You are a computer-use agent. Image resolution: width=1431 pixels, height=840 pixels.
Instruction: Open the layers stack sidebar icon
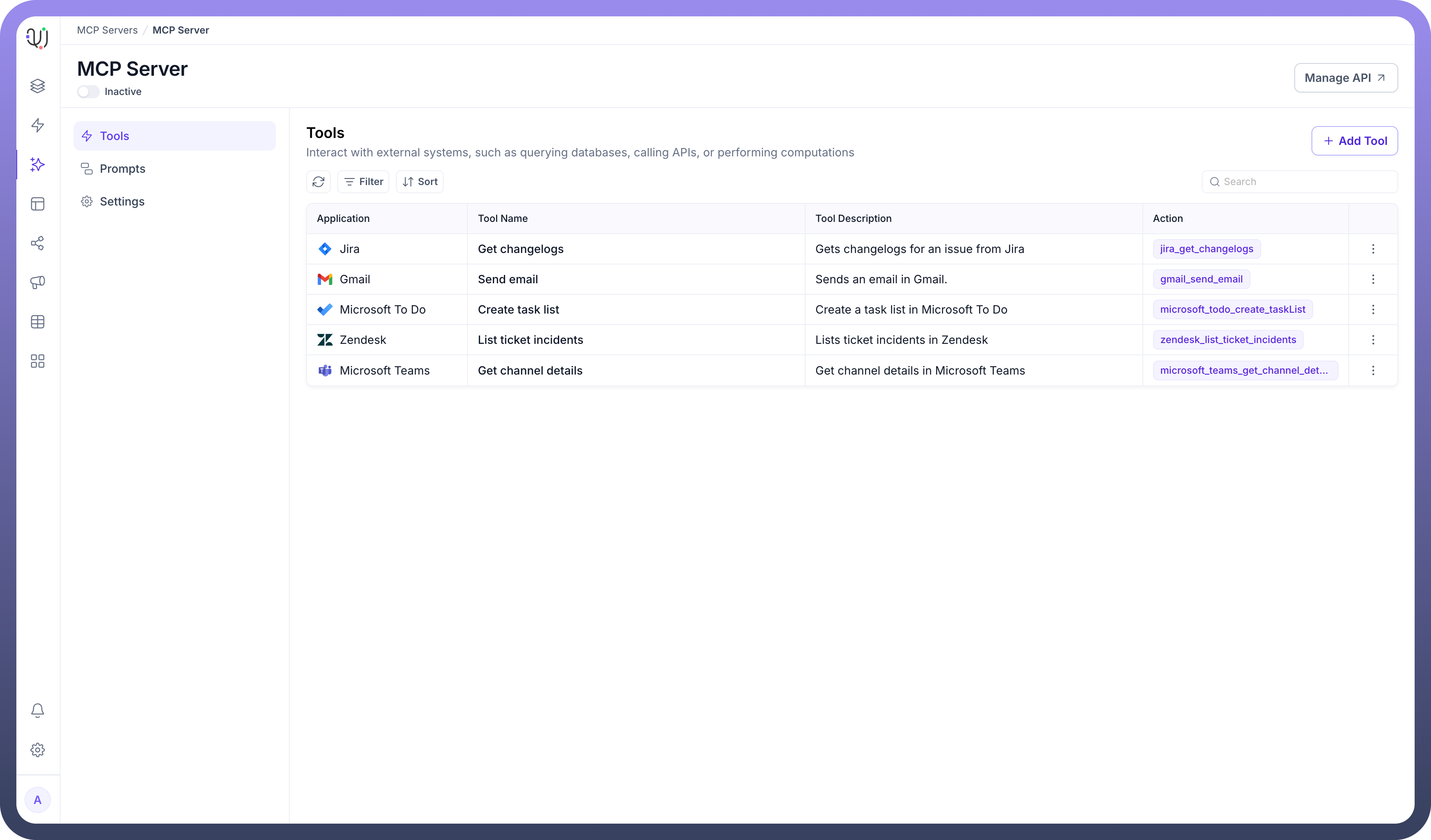38,86
